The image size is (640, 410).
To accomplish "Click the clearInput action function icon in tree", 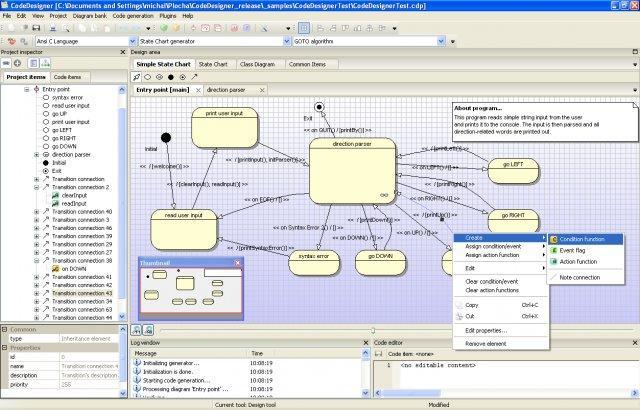I will [x=56, y=195].
